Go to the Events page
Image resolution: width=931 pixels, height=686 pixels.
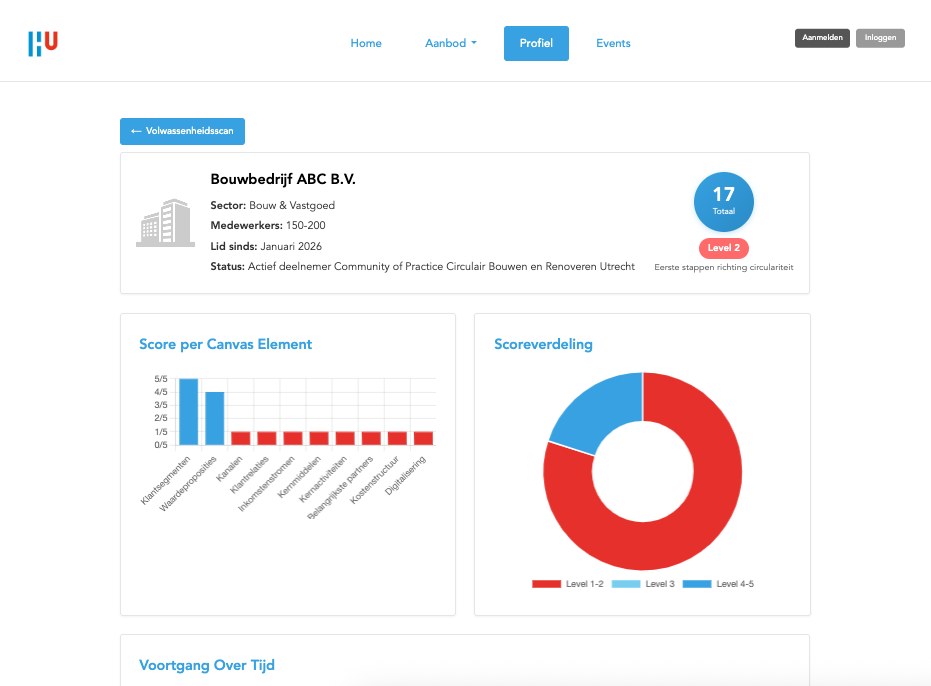613,43
